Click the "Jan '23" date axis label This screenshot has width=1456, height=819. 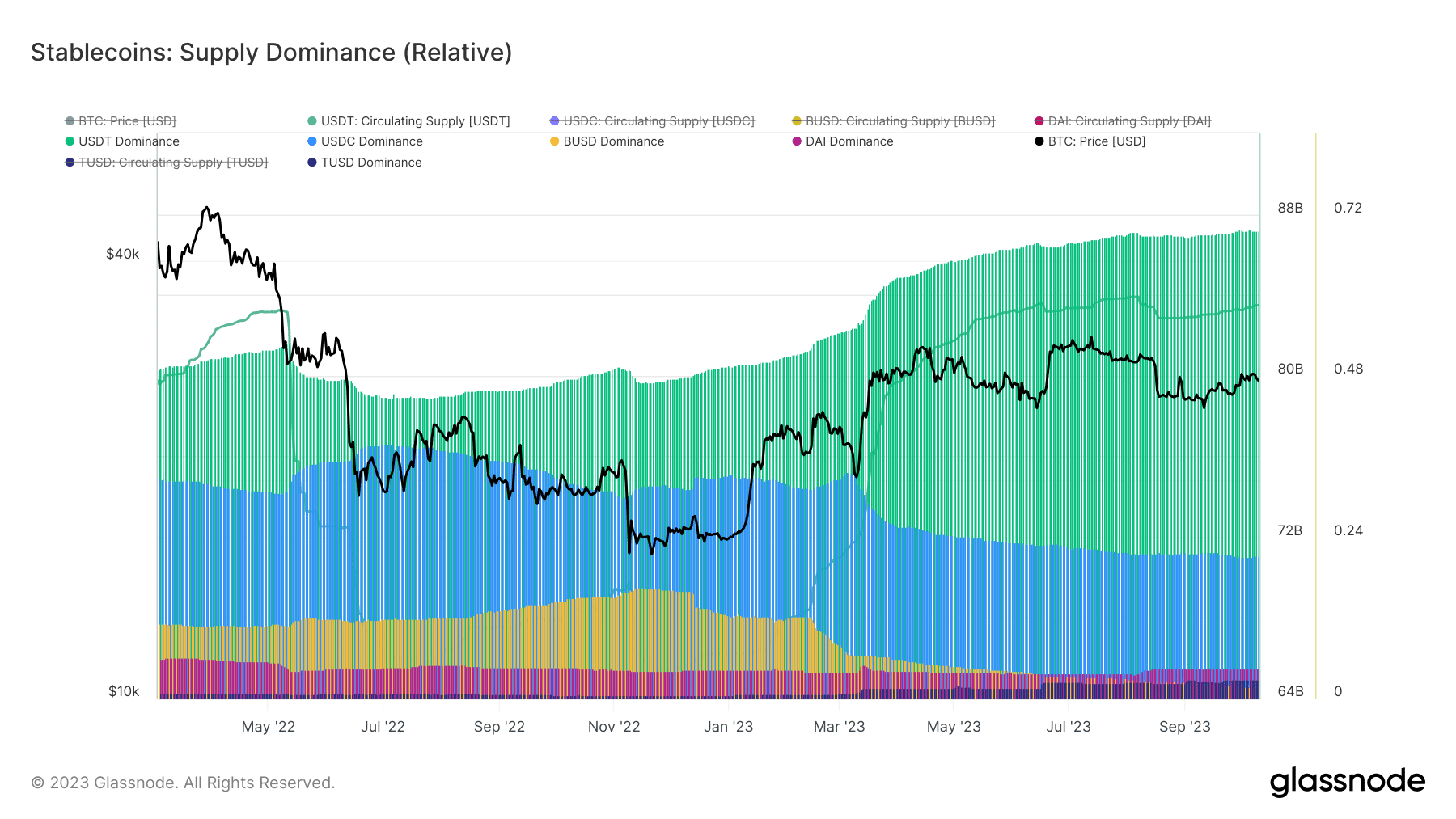(729, 727)
